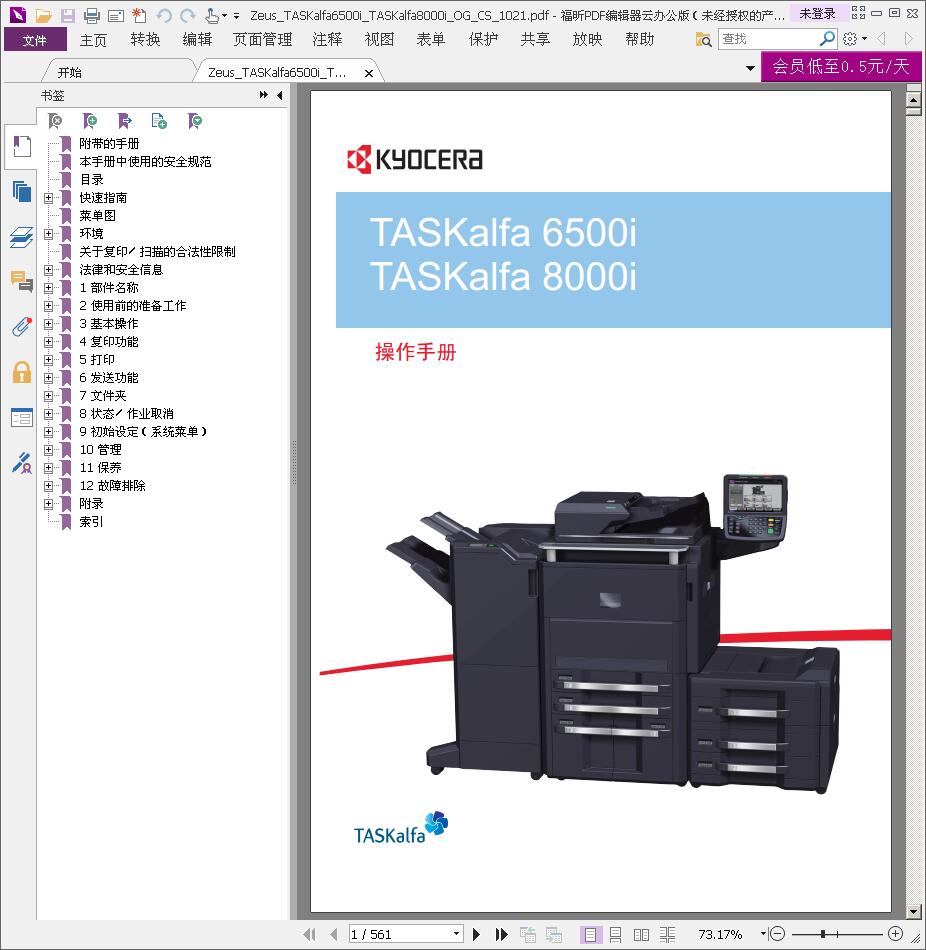Open the 菜单图 bookmark
This screenshot has width=926, height=950.
98,216
